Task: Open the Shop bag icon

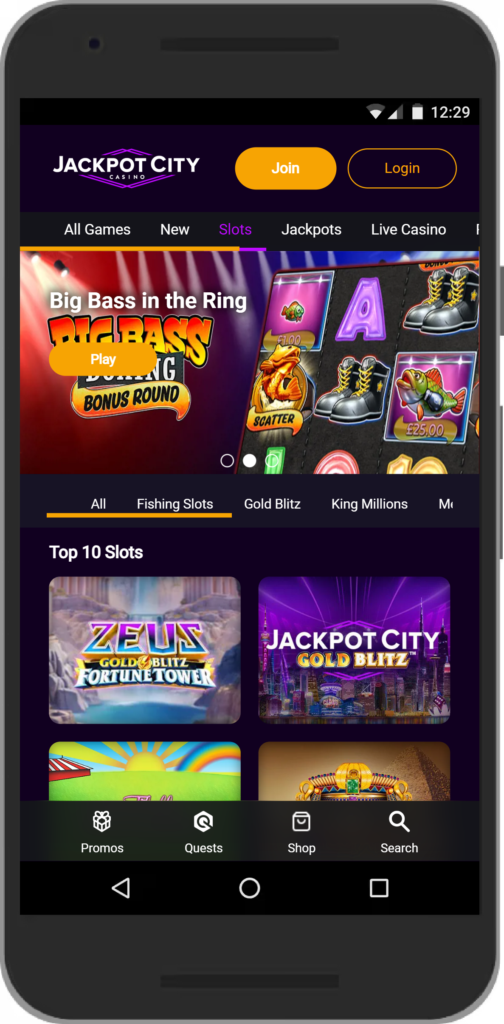Action: click(x=301, y=822)
